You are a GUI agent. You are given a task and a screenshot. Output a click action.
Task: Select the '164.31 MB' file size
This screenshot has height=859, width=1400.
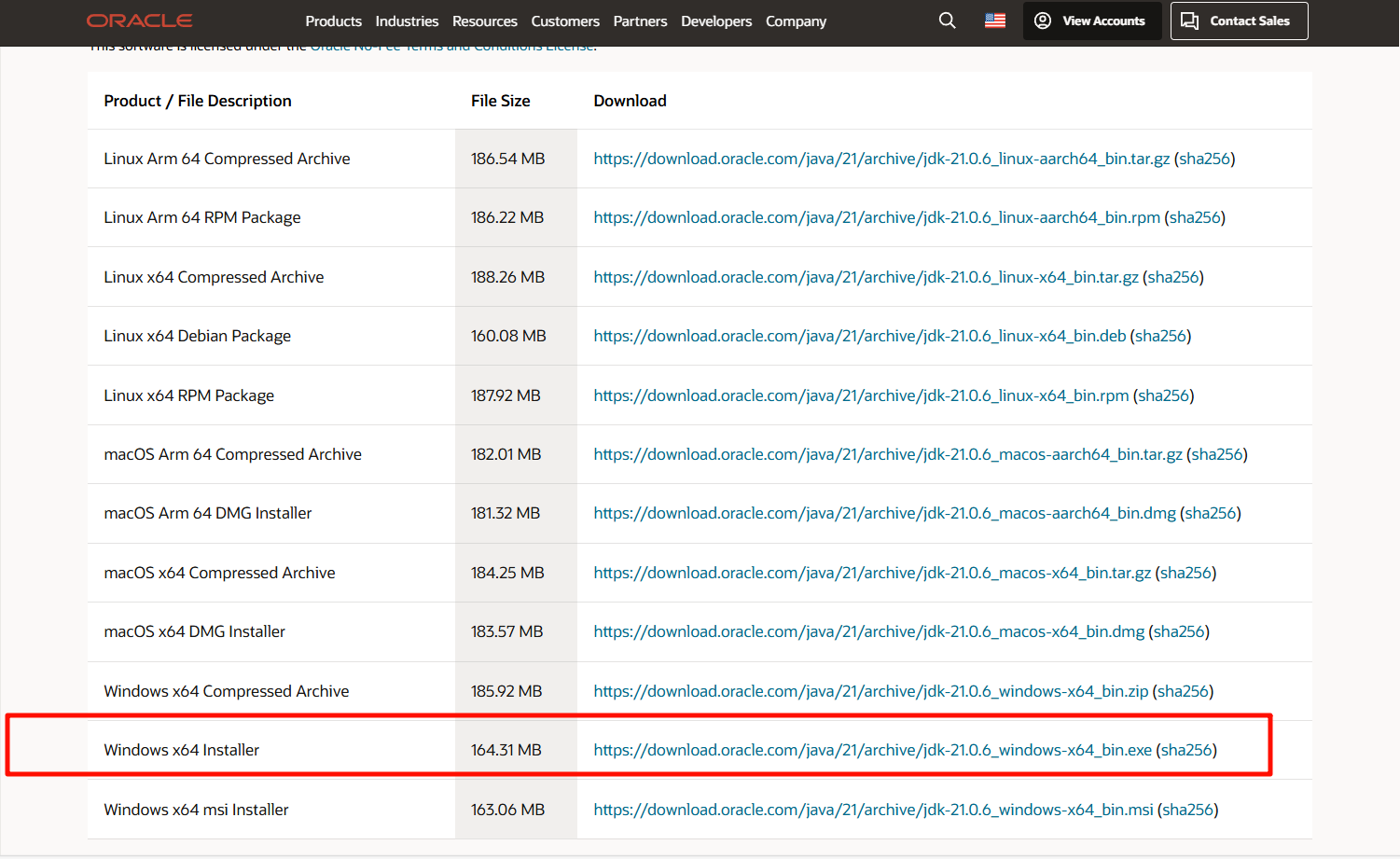pos(506,750)
